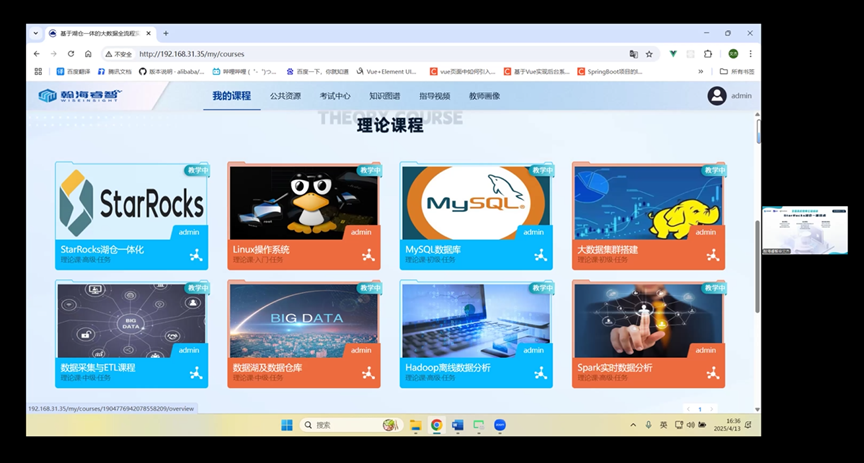Click the share icon on Linux操作系统 card
Screen dimensions: 864x463
(x=368, y=255)
